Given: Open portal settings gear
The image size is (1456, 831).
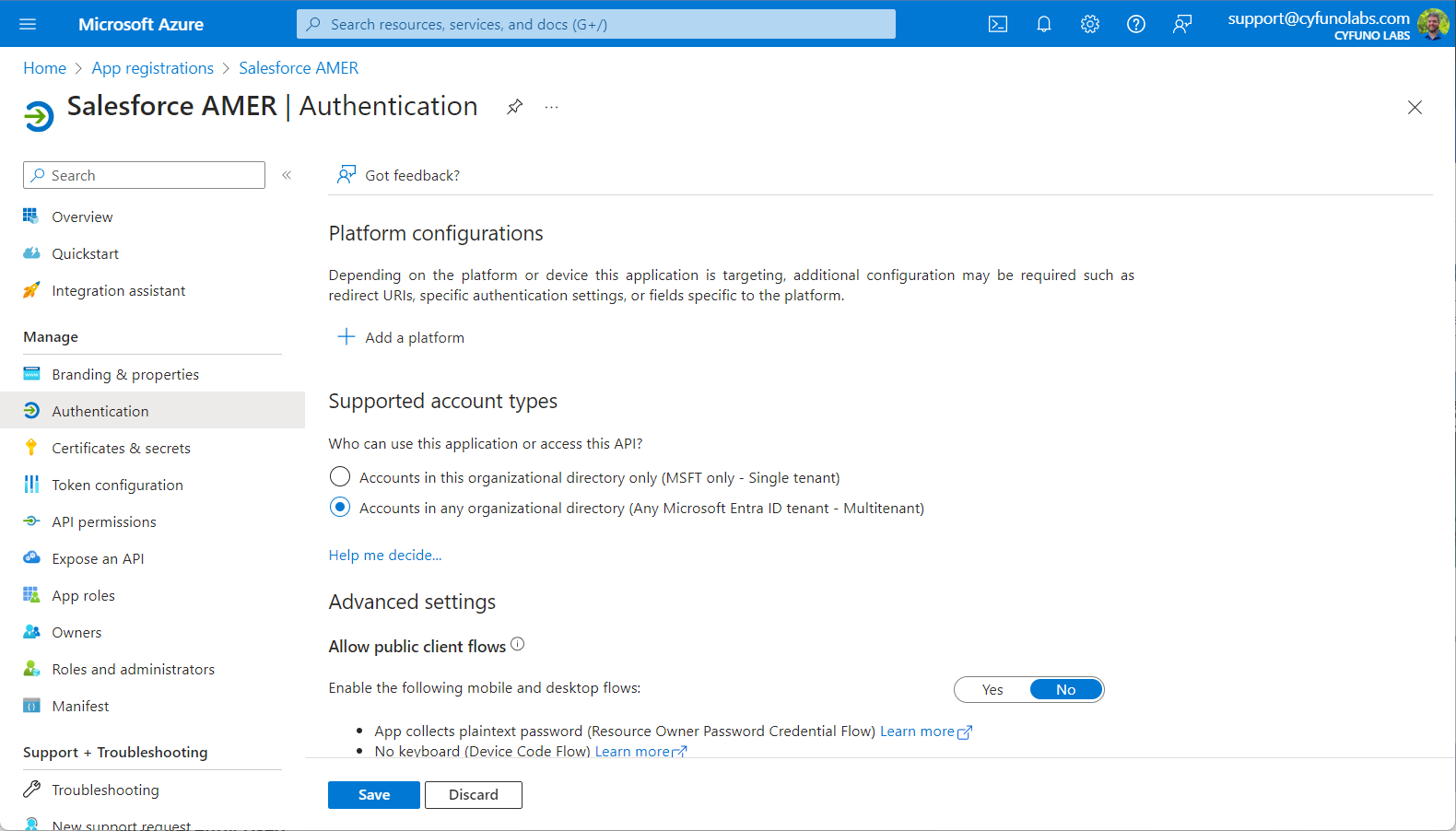Looking at the screenshot, I should click(1090, 24).
